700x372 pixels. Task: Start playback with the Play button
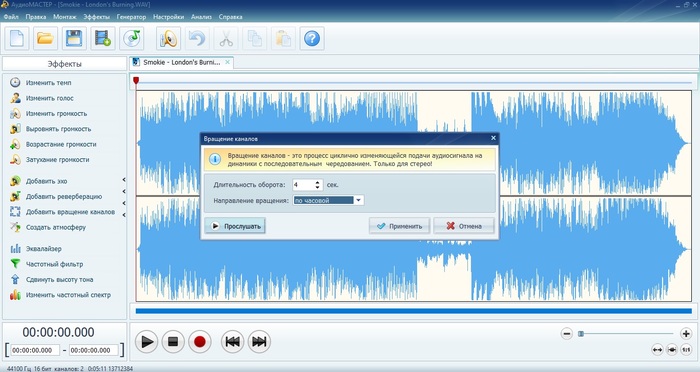click(146, 342)
